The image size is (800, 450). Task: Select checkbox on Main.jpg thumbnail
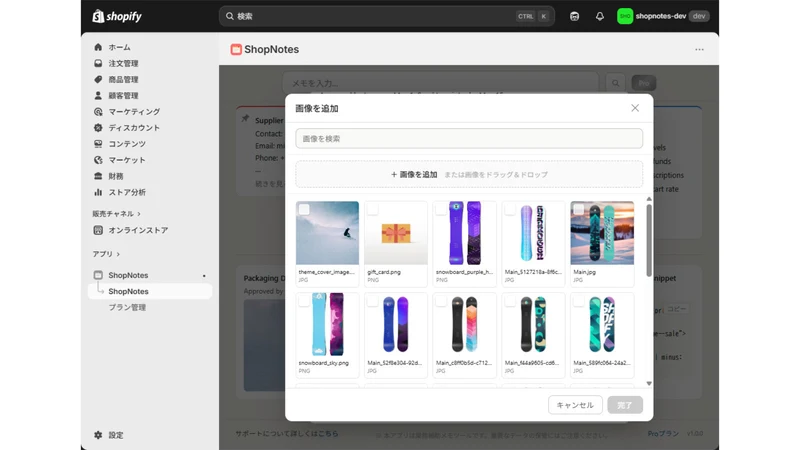pyautogui.click(x=579, y=210)
